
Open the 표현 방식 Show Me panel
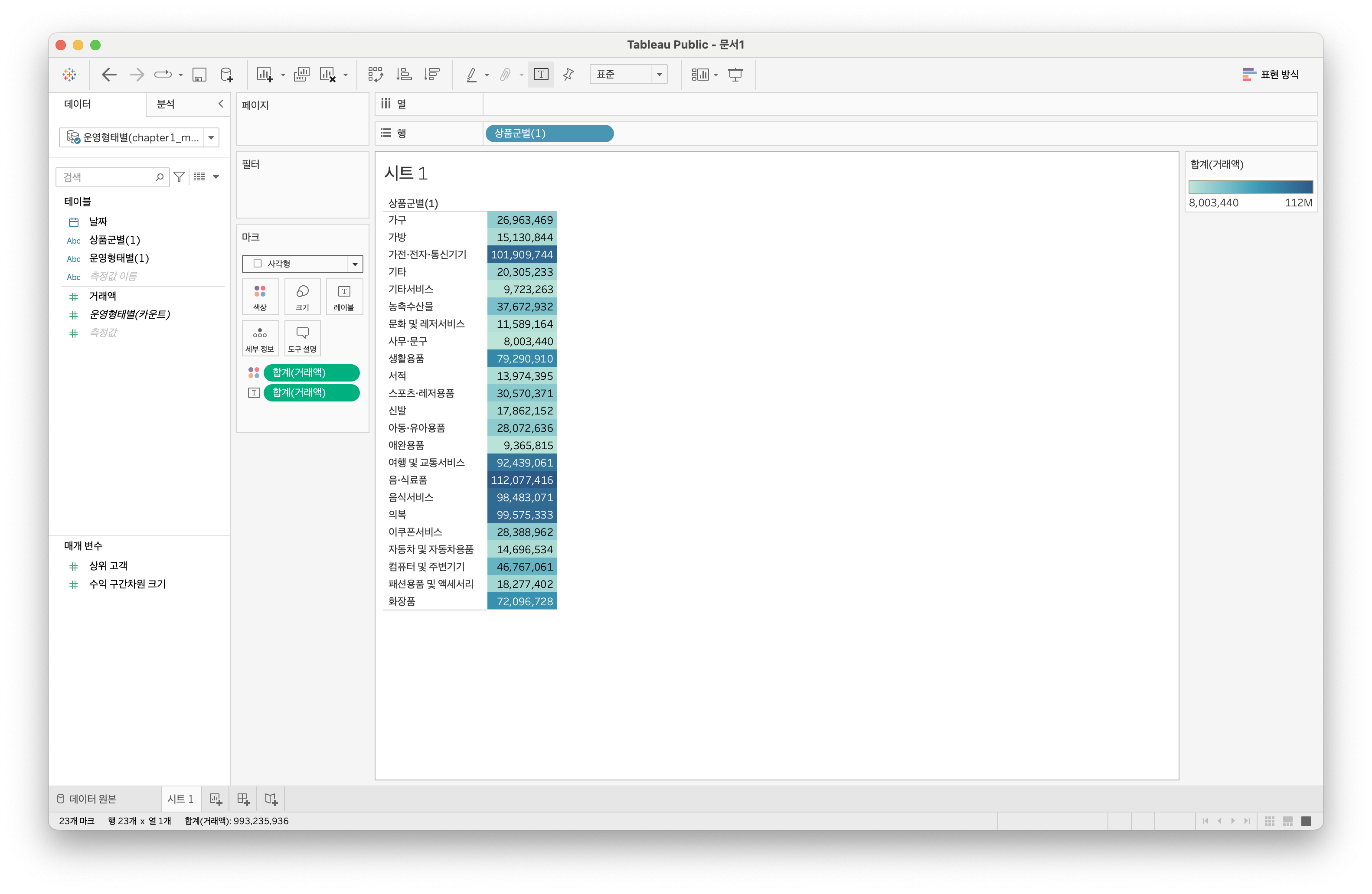click(1271, 75)
